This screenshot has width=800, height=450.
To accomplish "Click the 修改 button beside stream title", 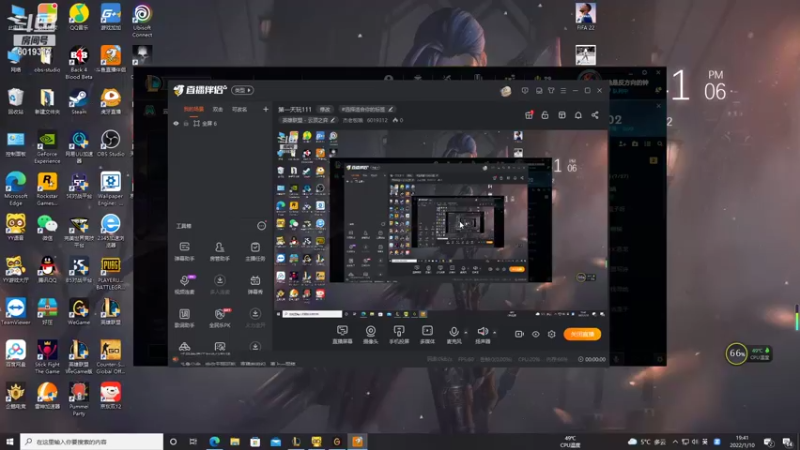I will point(324,109).
